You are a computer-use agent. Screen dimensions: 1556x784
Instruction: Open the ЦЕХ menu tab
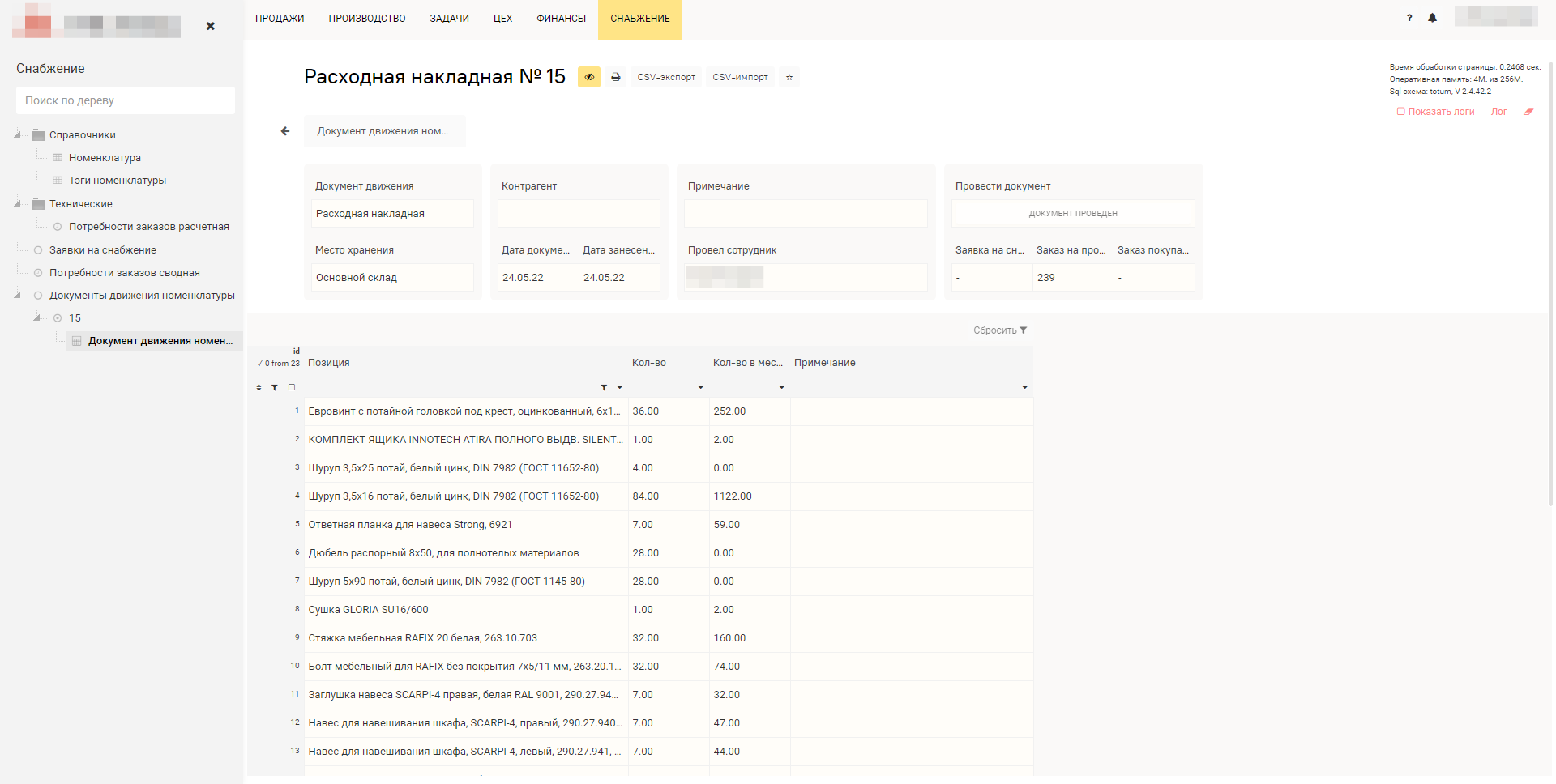tap(502, 19)
